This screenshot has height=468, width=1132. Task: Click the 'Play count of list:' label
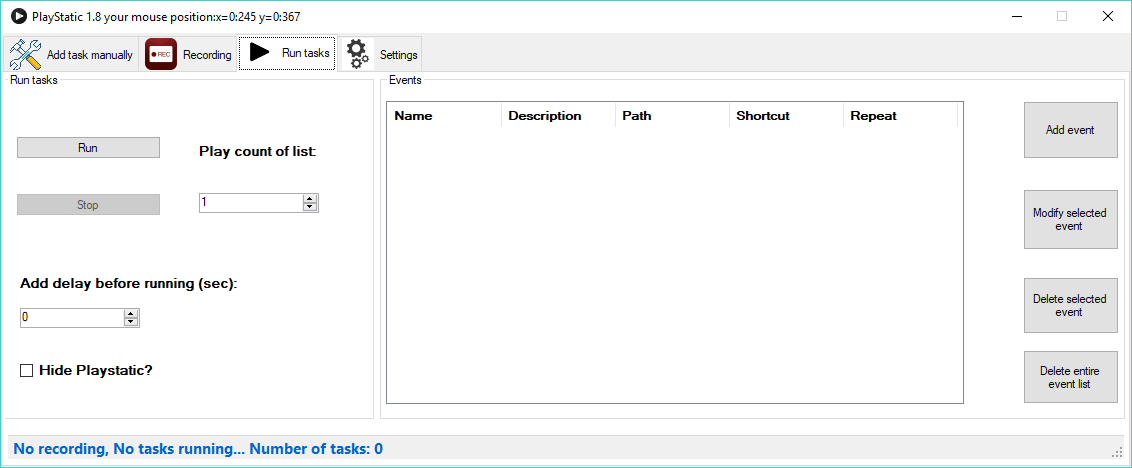[258, 152]
